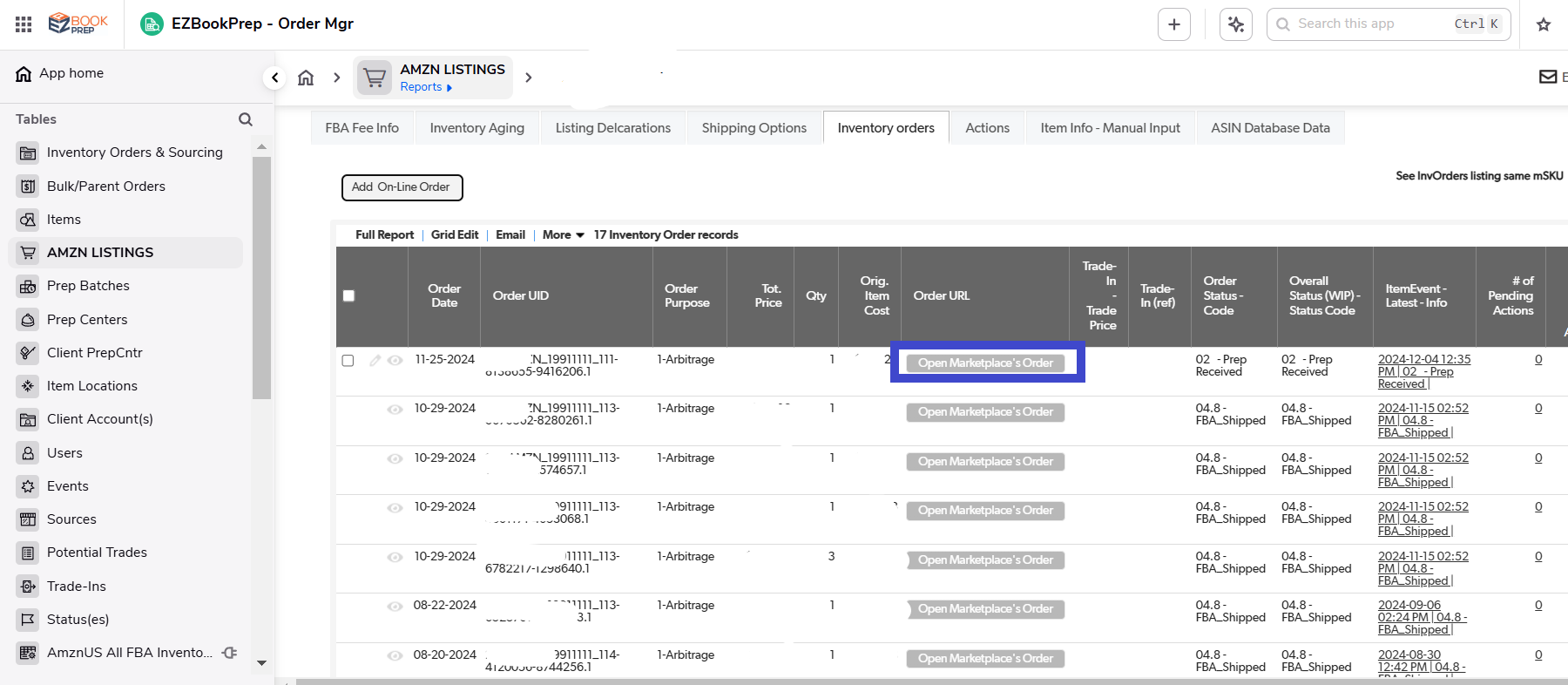Click the connected-table icon beside AmznUS All FBA
The height and width of the screenshot is (685, 1568).
(230, 653)
